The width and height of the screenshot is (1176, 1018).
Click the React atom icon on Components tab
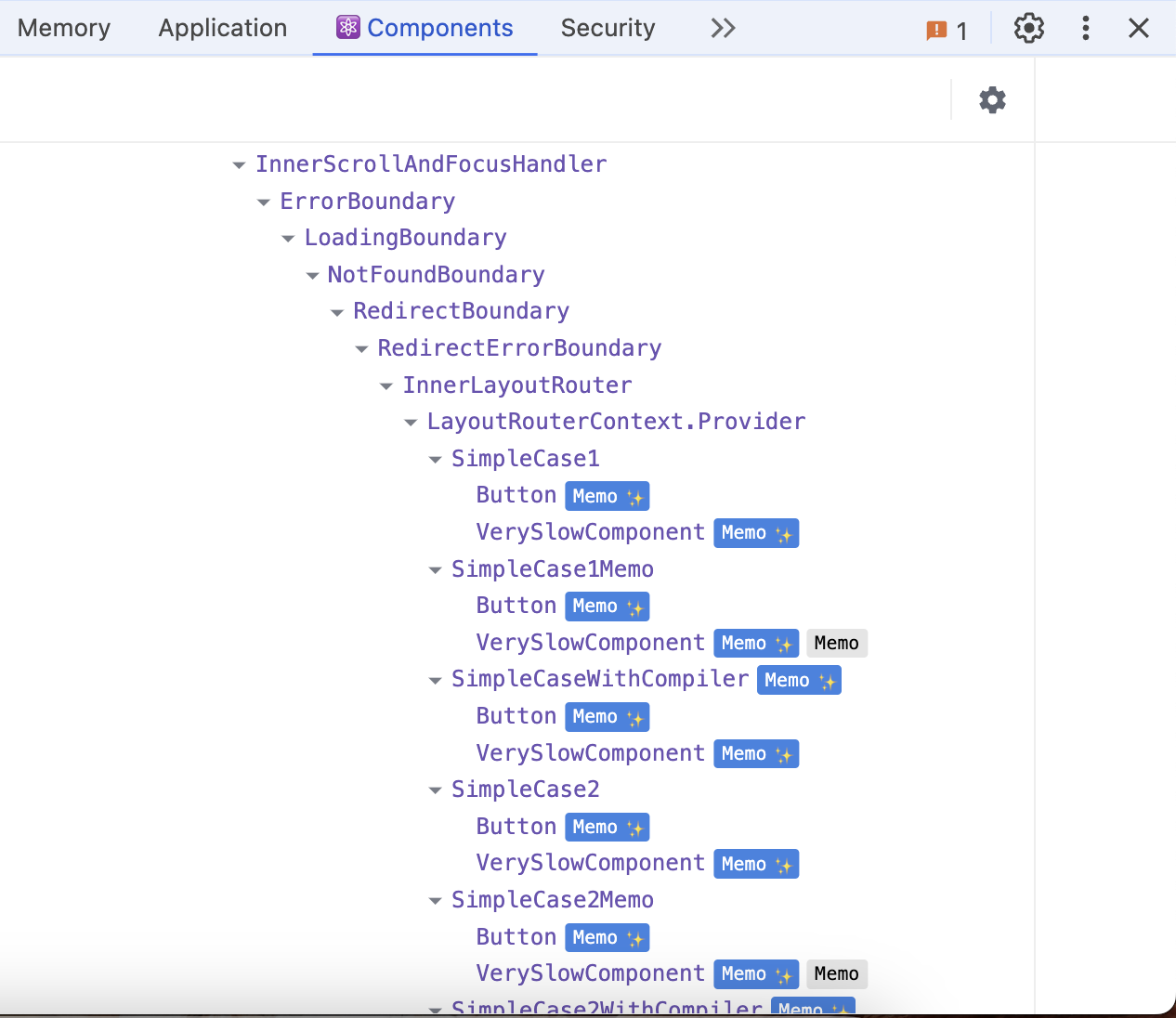click(347, 28)
